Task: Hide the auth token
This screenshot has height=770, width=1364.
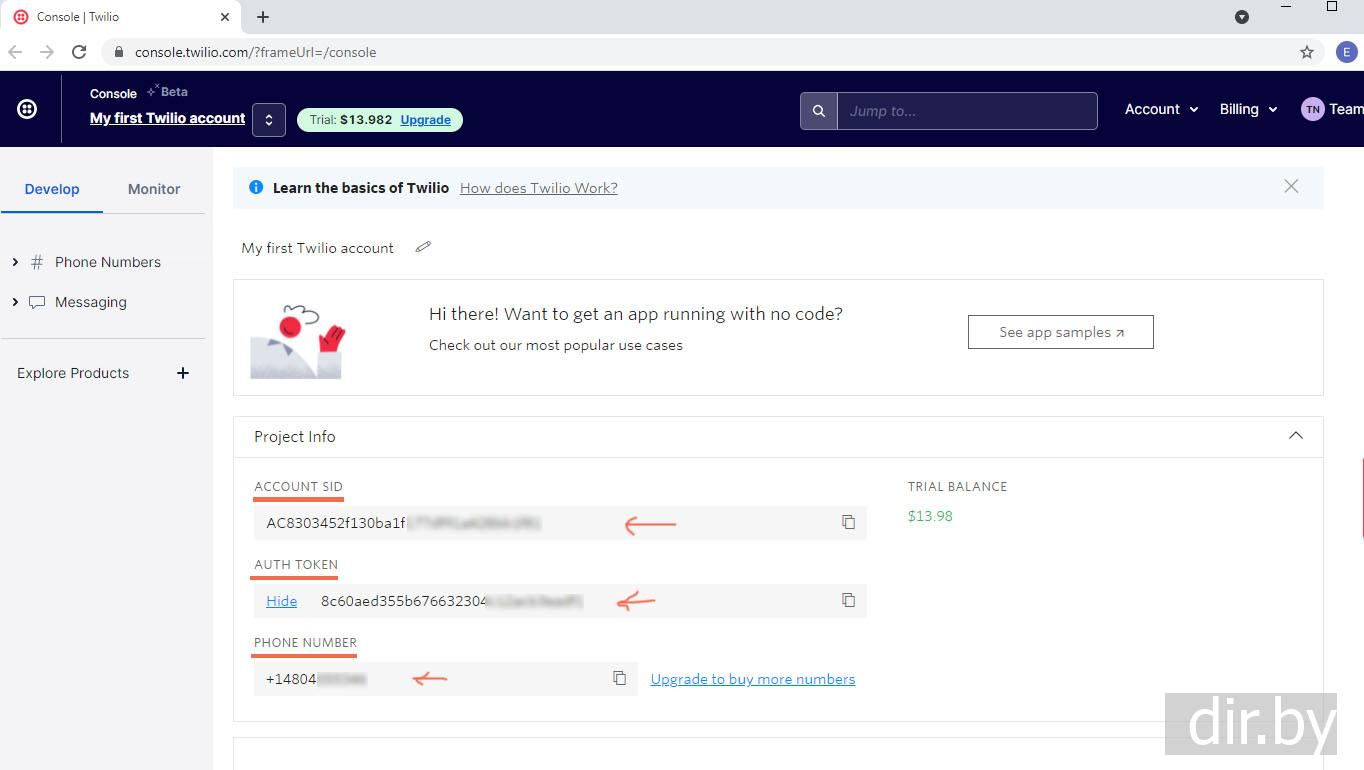Action: pos(282,601)
